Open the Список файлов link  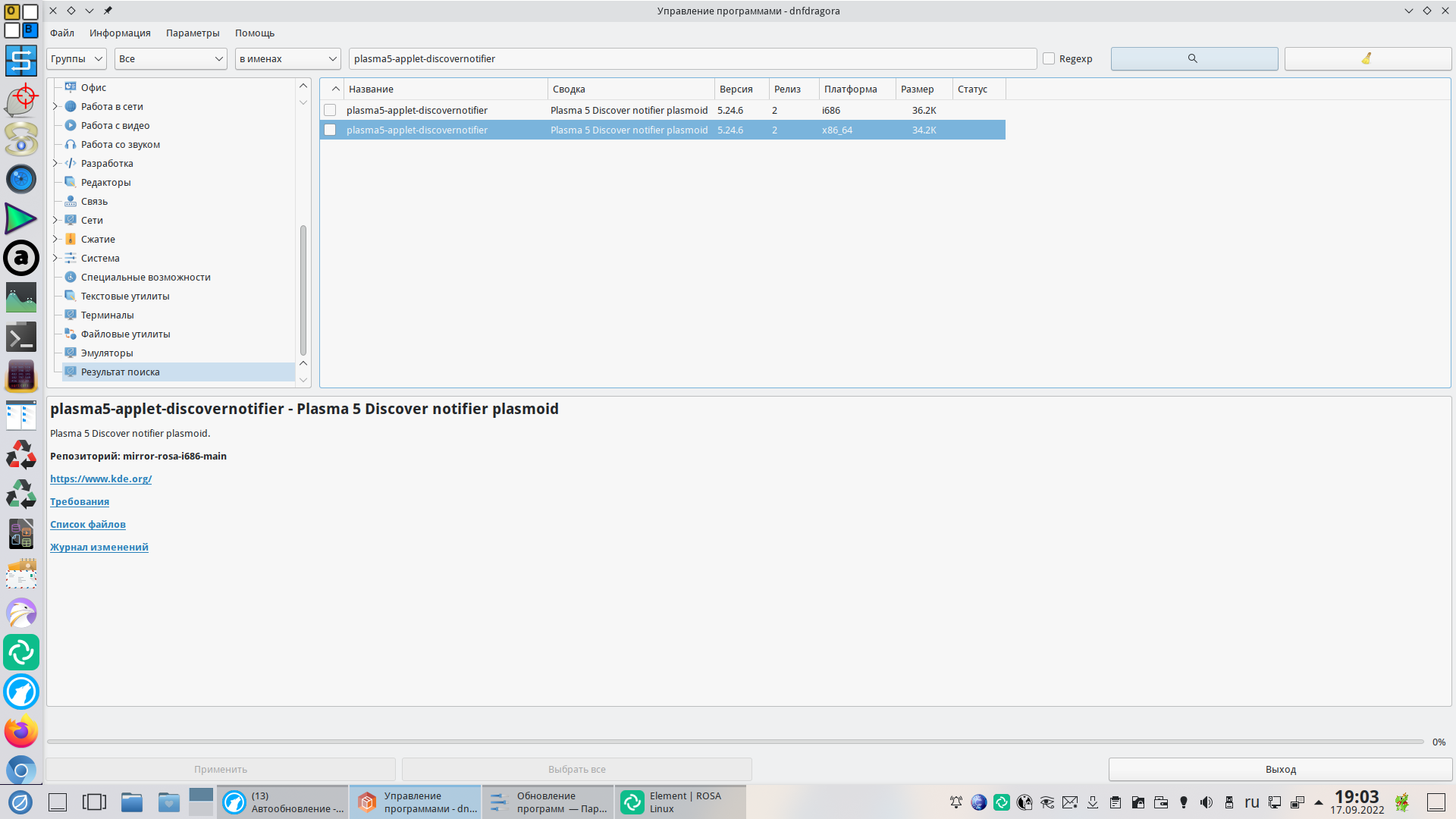pyautogui.click(x=88, y=524)
